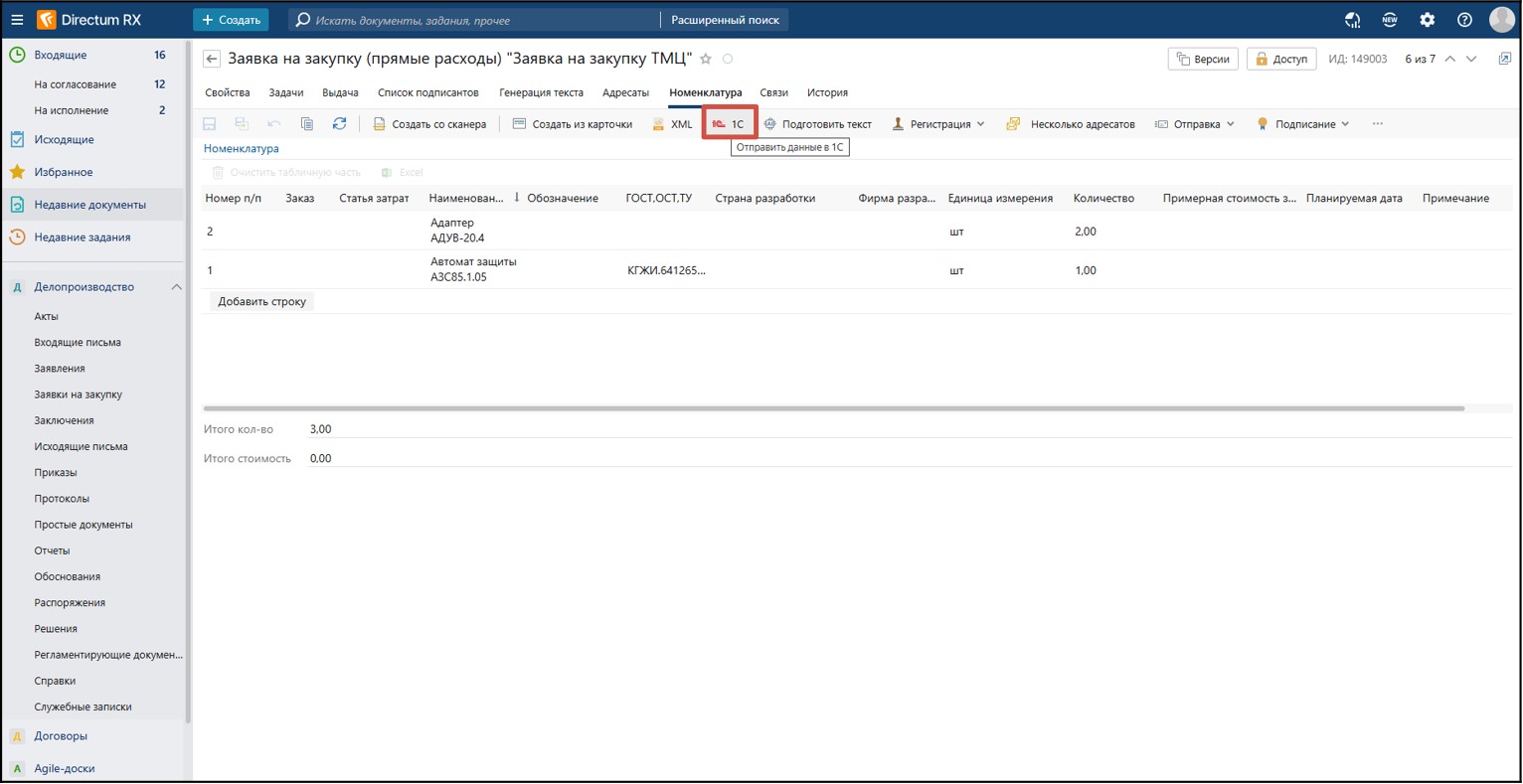Click the Создать button in top bar
This screenshot has height=784, width=1523.
231,20
